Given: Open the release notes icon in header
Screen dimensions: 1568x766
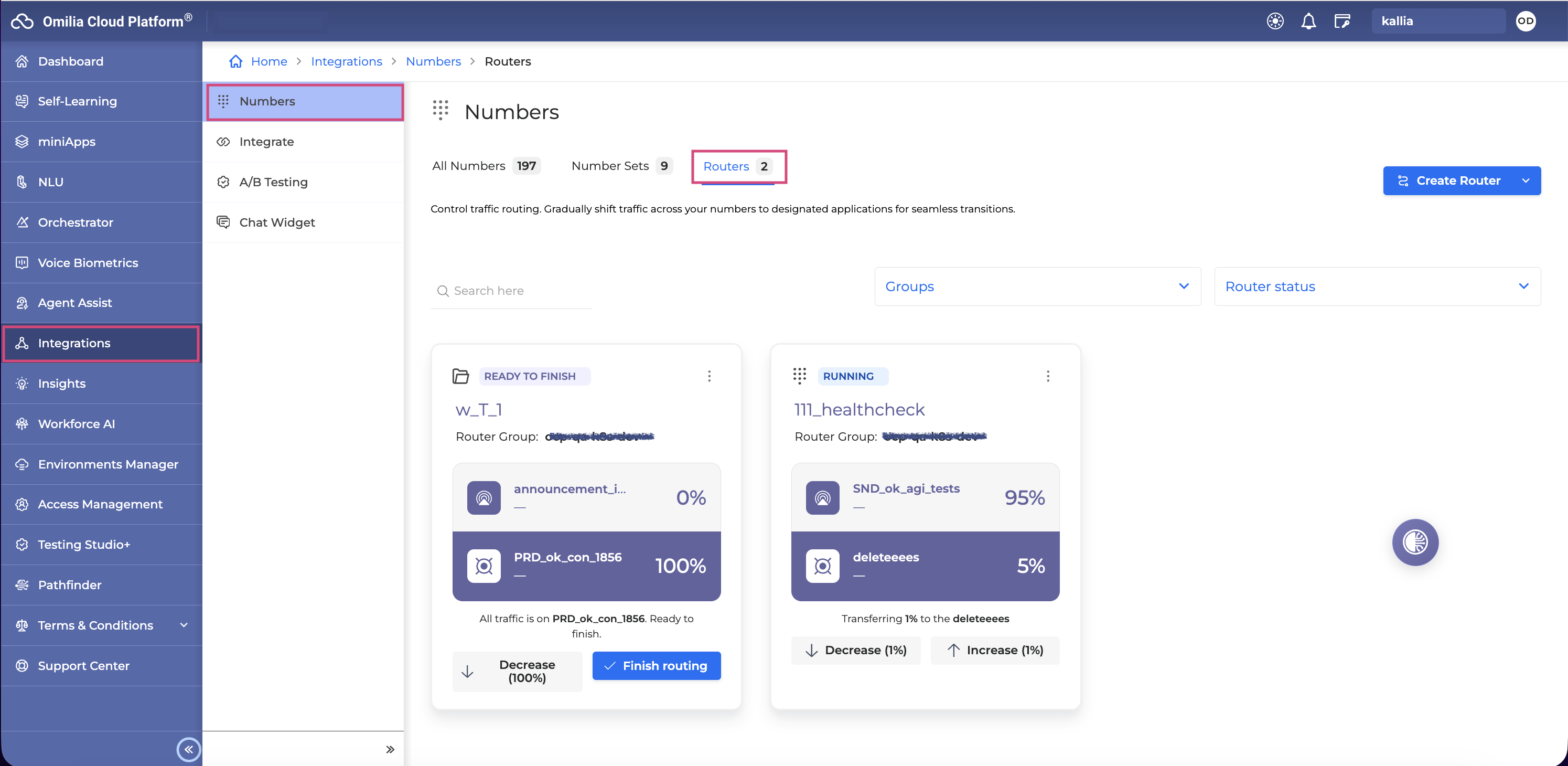Looking at the screenshot, I should pos(1341,22).
